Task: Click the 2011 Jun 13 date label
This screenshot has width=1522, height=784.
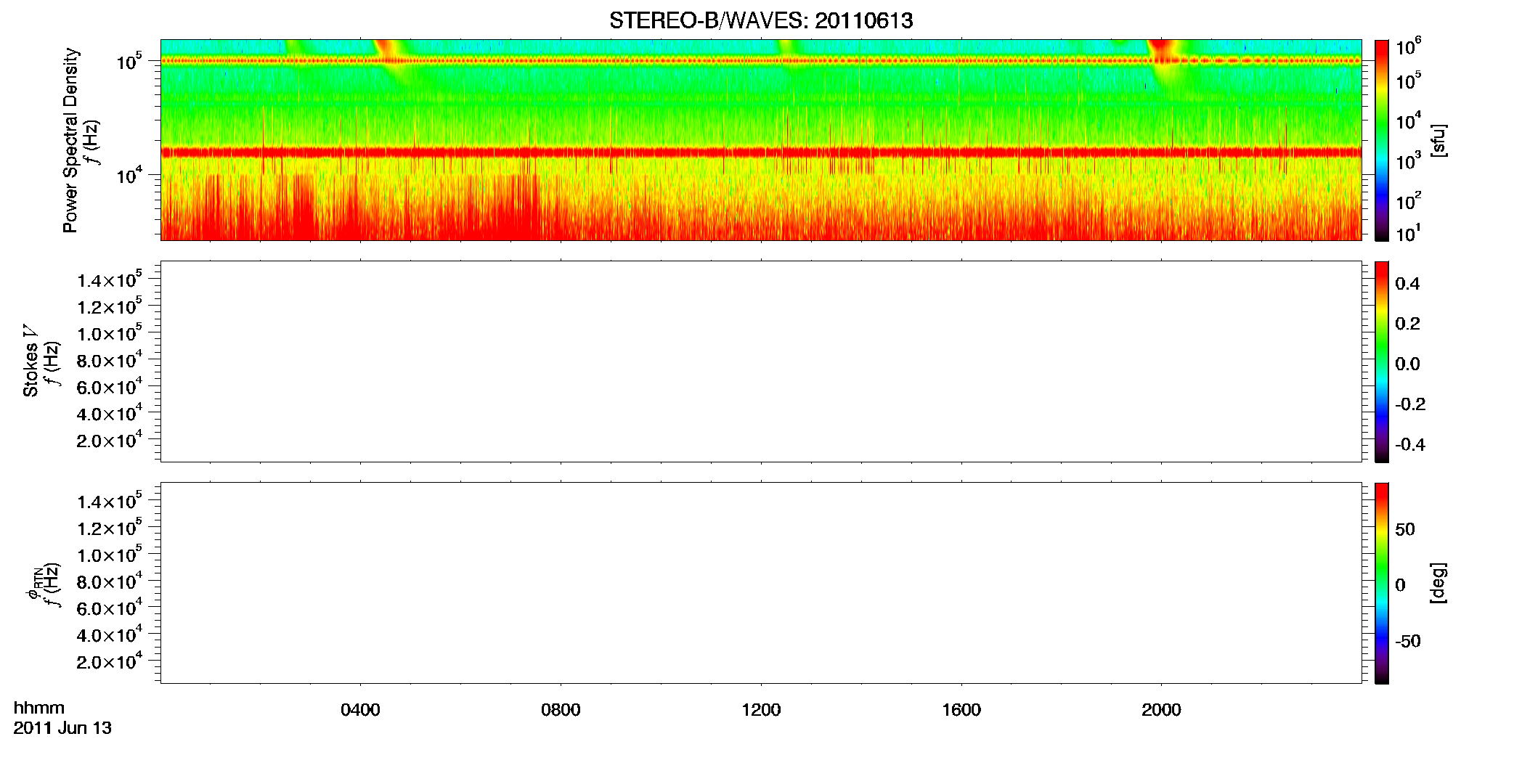Action: pyautogui.click(x=62, y=728)
